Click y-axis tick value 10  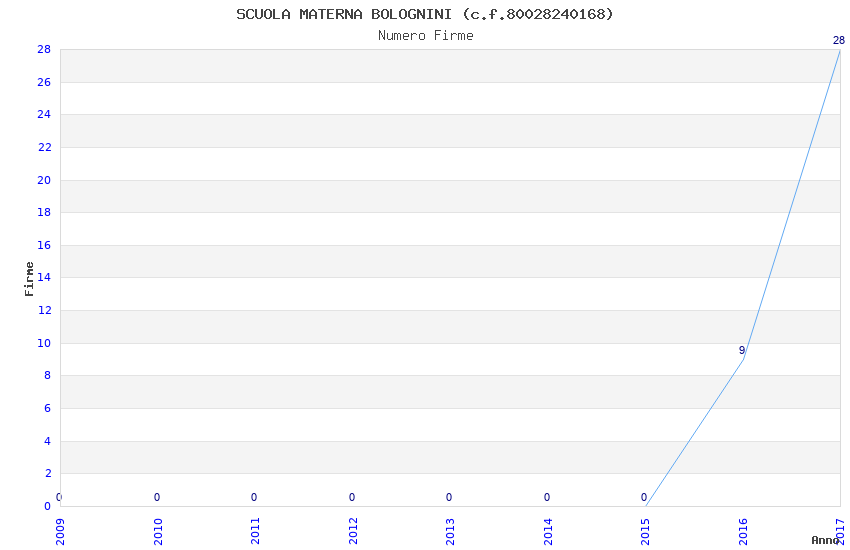[44, 344]
